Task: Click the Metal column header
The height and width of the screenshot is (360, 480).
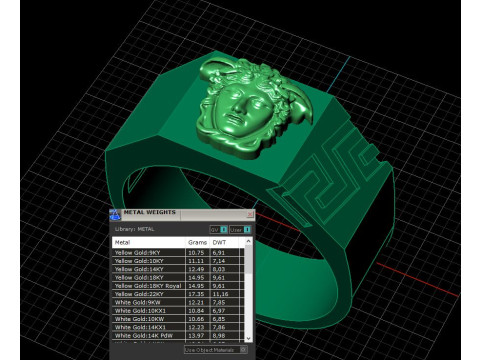Action: 149,243
